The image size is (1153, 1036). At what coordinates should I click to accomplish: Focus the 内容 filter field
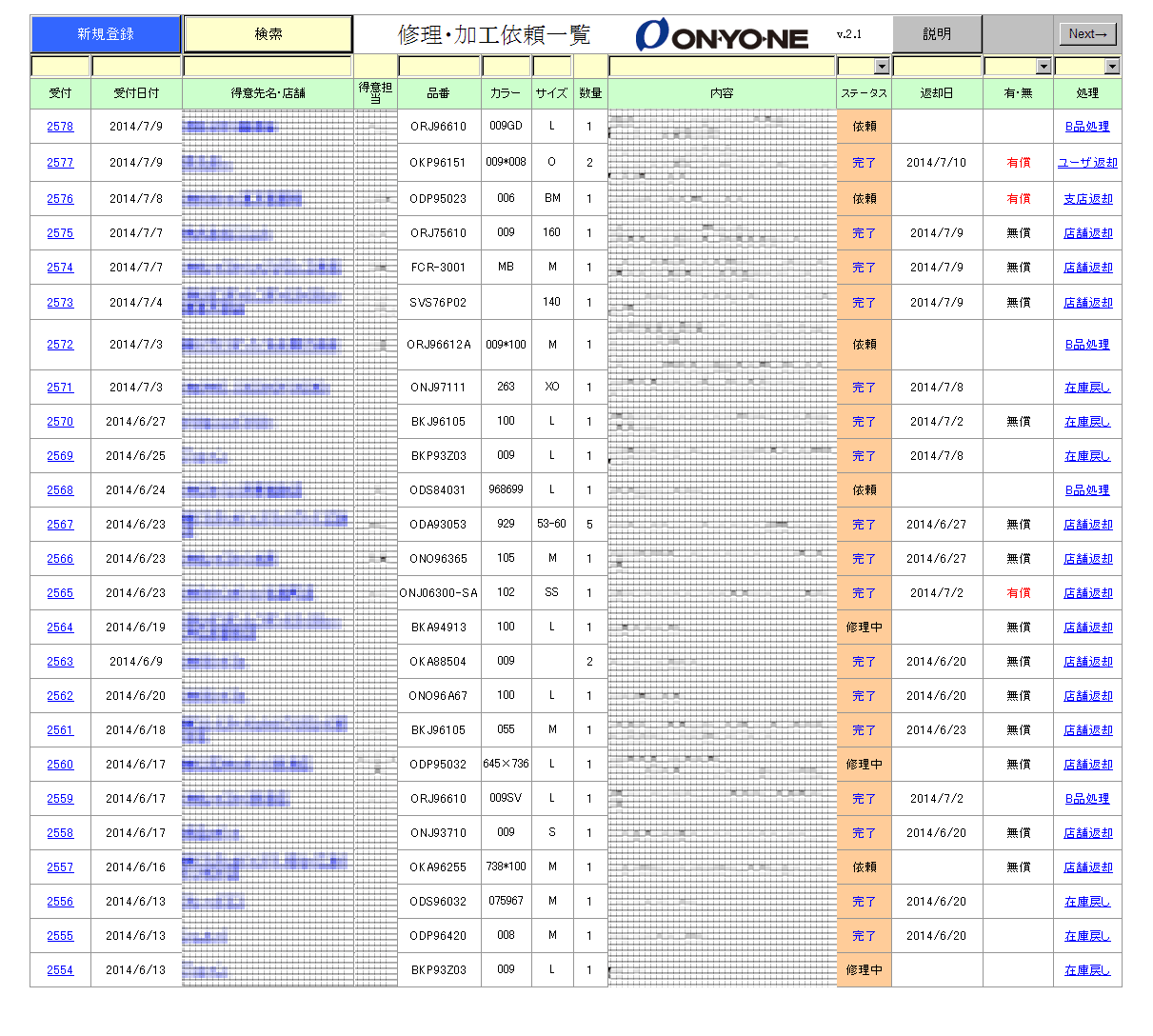click(722, 67)
